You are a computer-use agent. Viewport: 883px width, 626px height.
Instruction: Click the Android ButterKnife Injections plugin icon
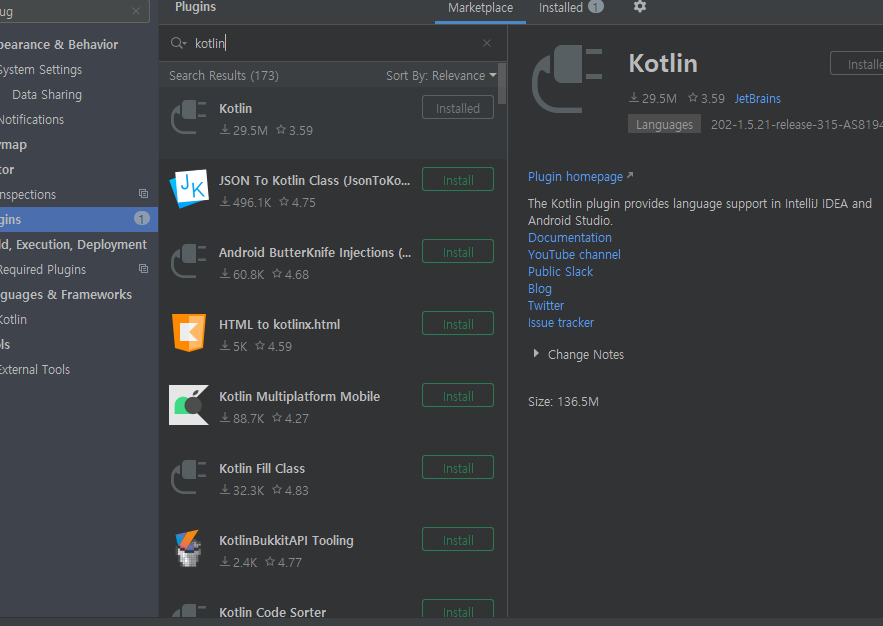pos(189,261)
